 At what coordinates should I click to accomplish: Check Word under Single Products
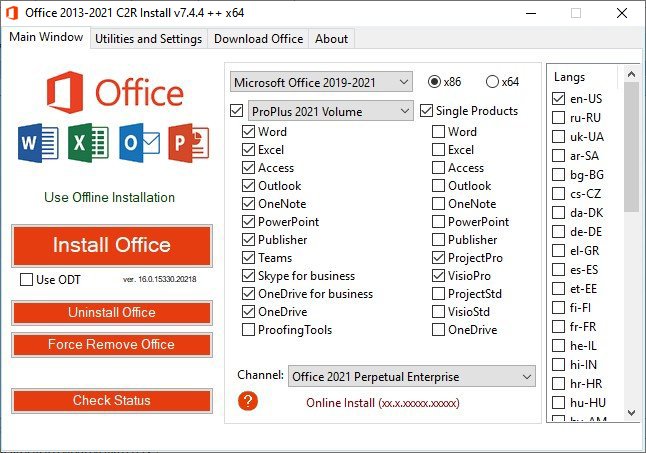coord(438,131)
